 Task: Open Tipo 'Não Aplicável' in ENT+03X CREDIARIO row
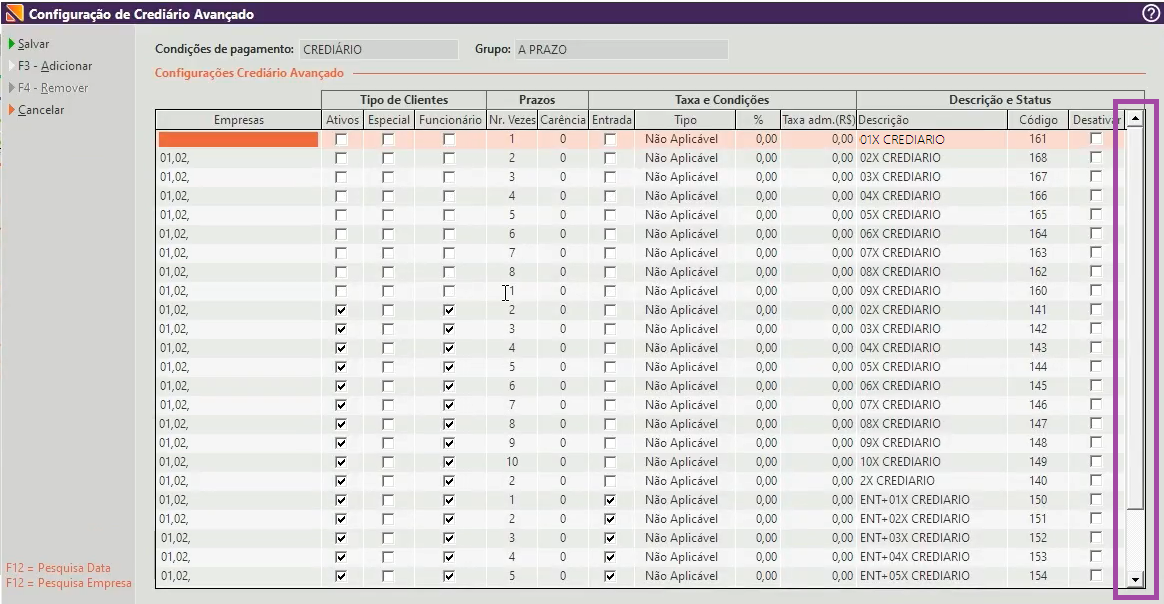681,538
